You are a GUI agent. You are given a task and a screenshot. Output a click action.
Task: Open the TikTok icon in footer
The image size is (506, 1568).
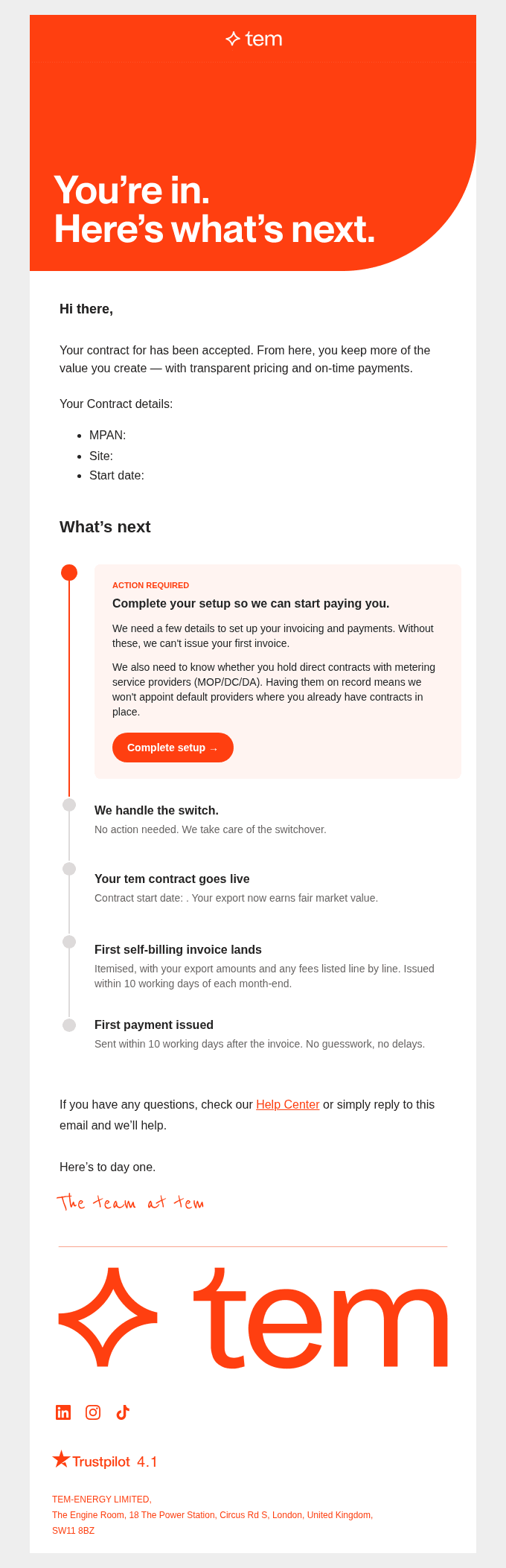coord(123,1412)
